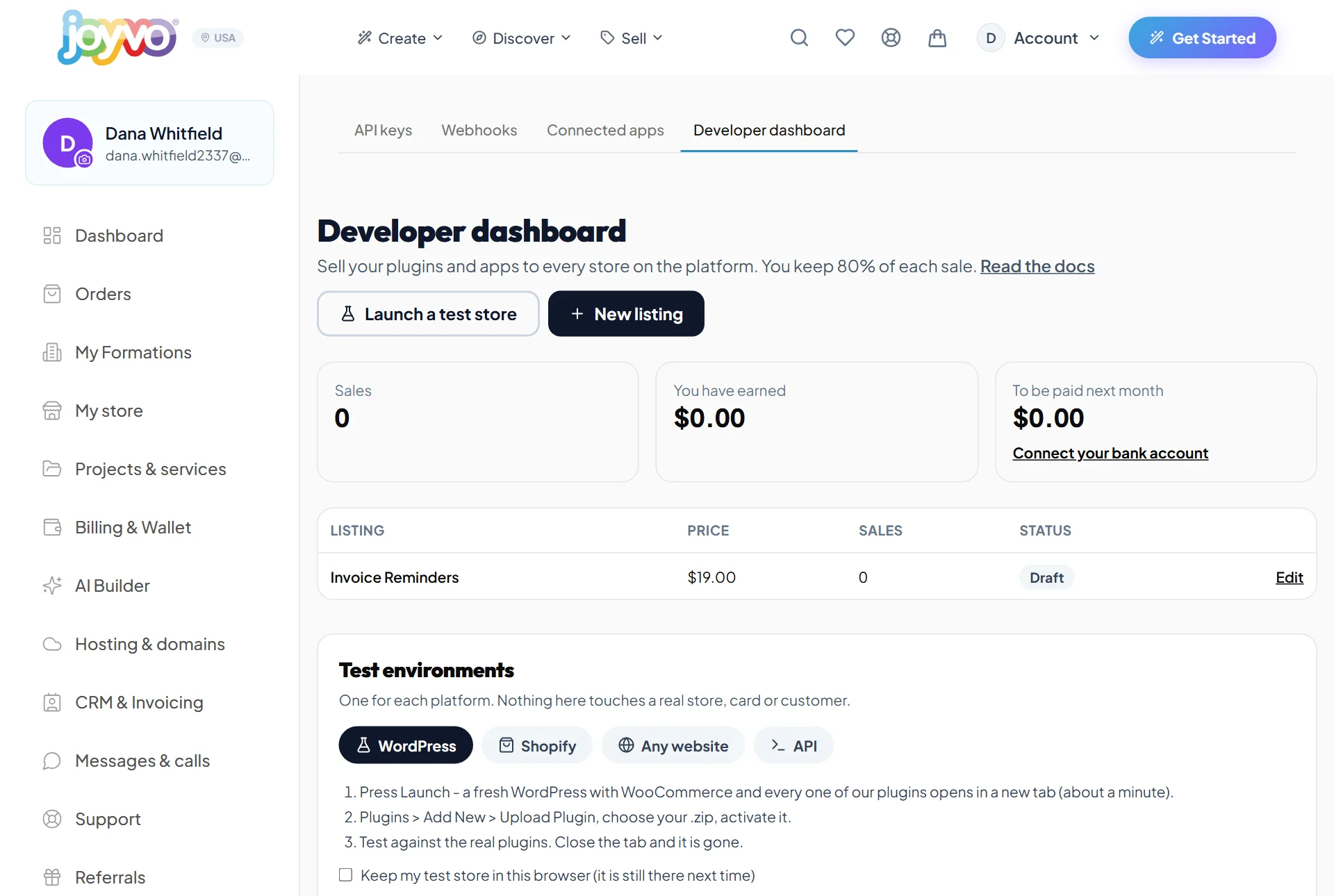Open the shopping bag icon
The width and height of the screenshot is (1334, 896).
[x=937, y=38]
